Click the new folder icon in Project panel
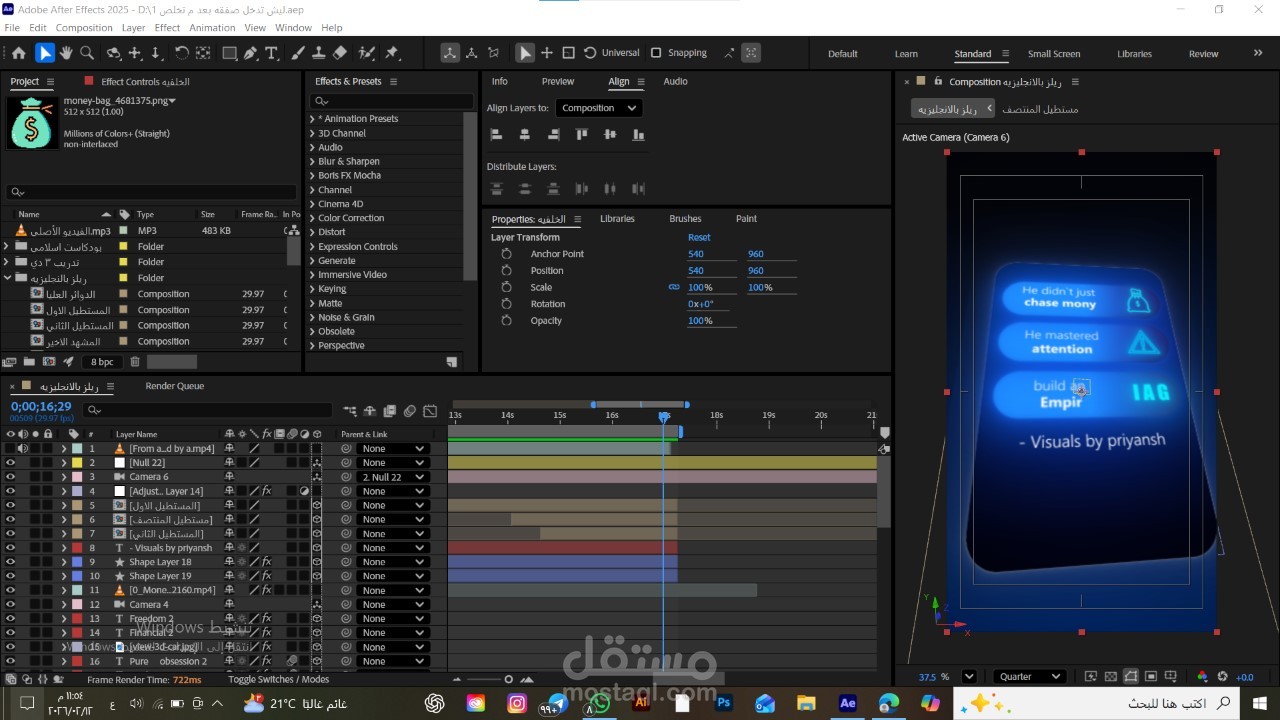 [x=29, y=362]
